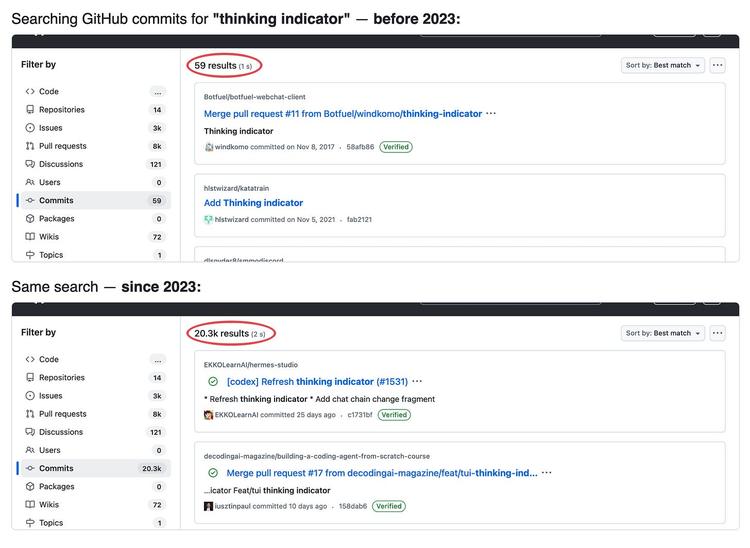The image size is (750, 548).
Task: Click hlstwizard author avatar
Action: tap(209, 219)
